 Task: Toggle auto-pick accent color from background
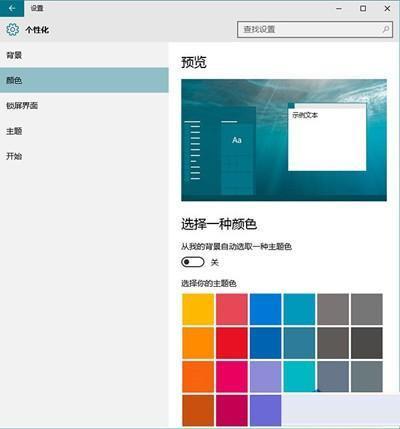(x=193, y=262)
